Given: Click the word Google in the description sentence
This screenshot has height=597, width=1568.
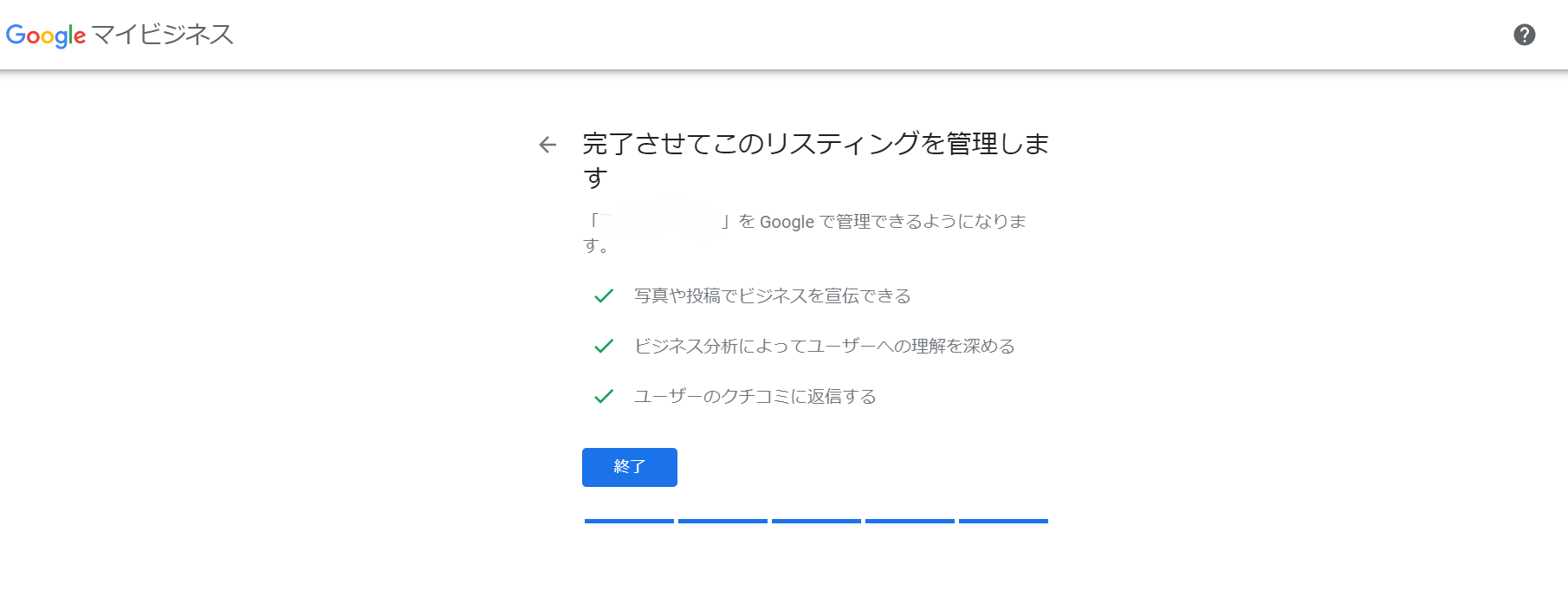Looking at the screenshot, I should point(787,222).
